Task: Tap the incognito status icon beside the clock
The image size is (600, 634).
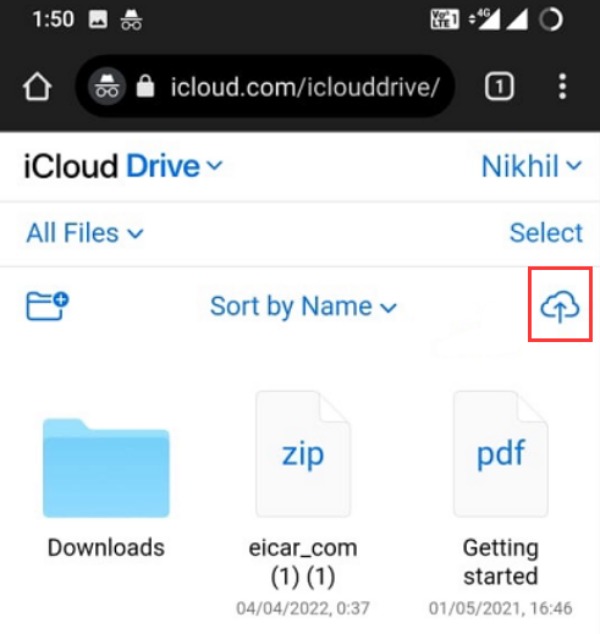Action: (x=131, y=19)
